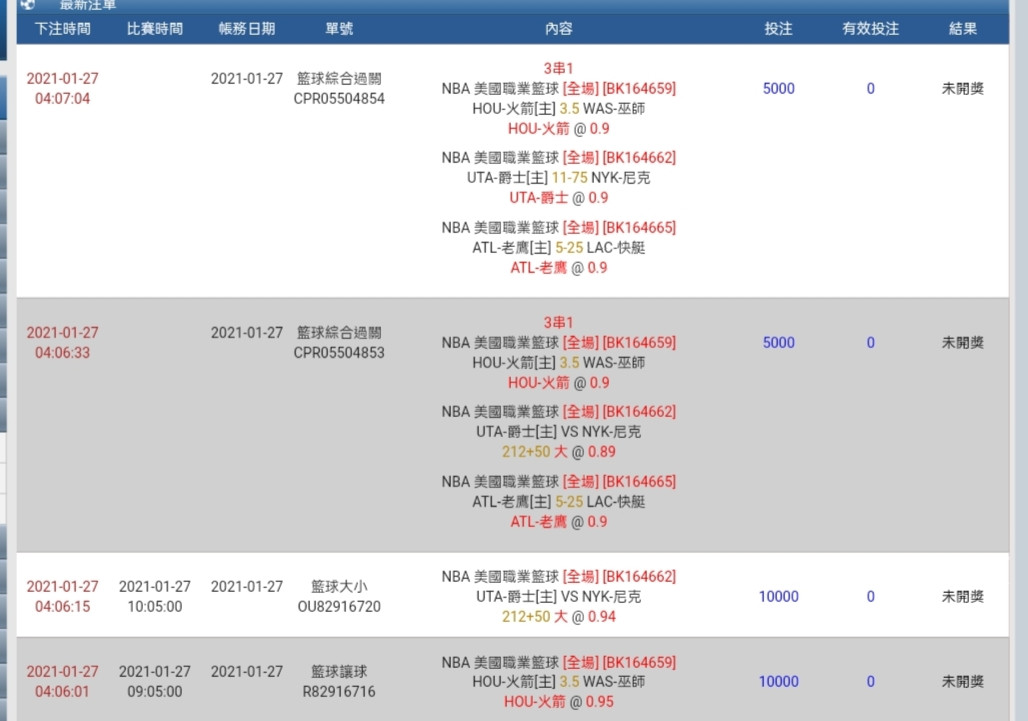Screen dimensions: 1028x721
Task: Select bet time 04:07:04
Action: coord(62,99)
